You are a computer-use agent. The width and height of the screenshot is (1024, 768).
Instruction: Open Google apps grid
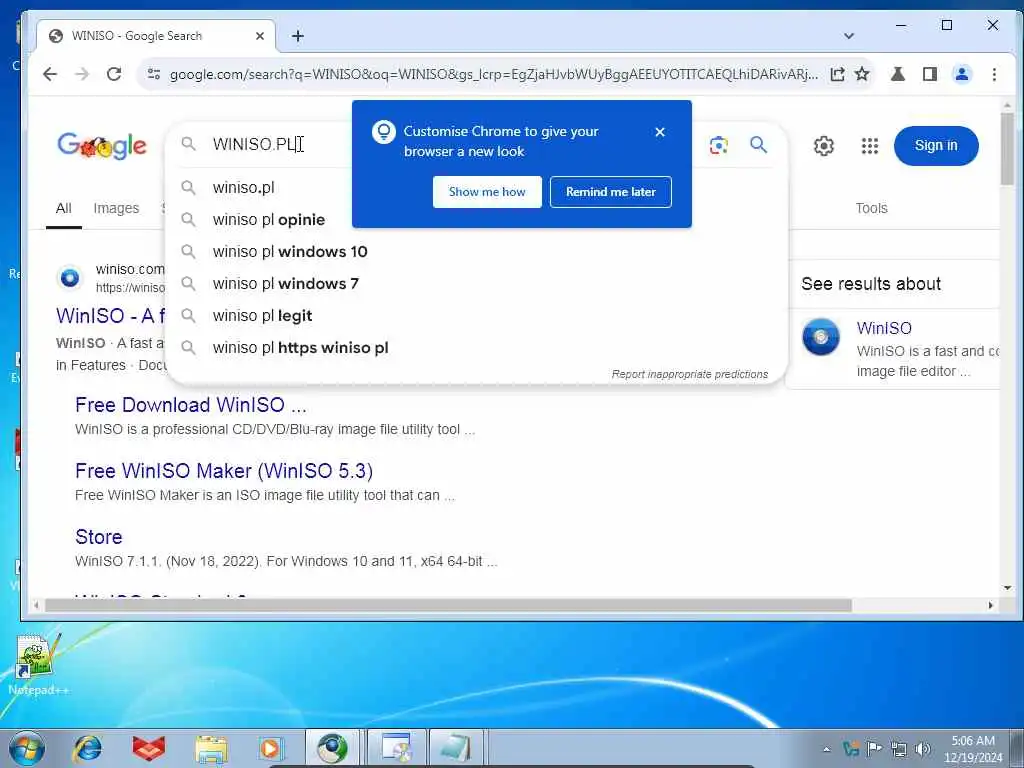869,146
